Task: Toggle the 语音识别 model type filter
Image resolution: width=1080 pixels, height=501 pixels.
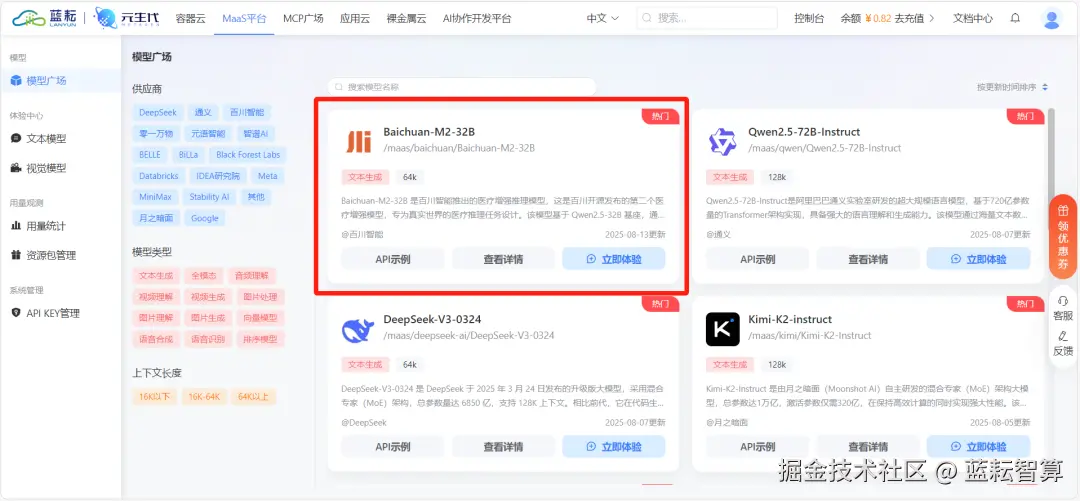Action: pyautogui.click(x=208, y=339)
